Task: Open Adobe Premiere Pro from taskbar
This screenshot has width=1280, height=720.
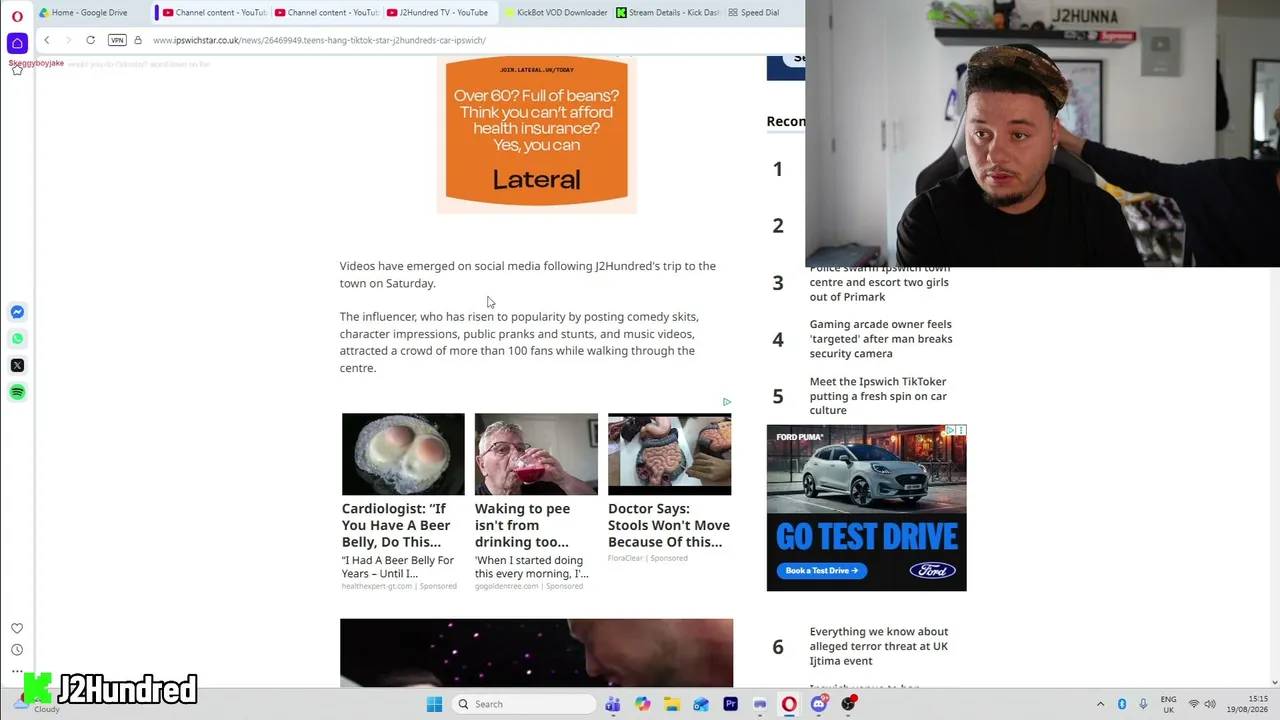Action: (x=730, y=704)
